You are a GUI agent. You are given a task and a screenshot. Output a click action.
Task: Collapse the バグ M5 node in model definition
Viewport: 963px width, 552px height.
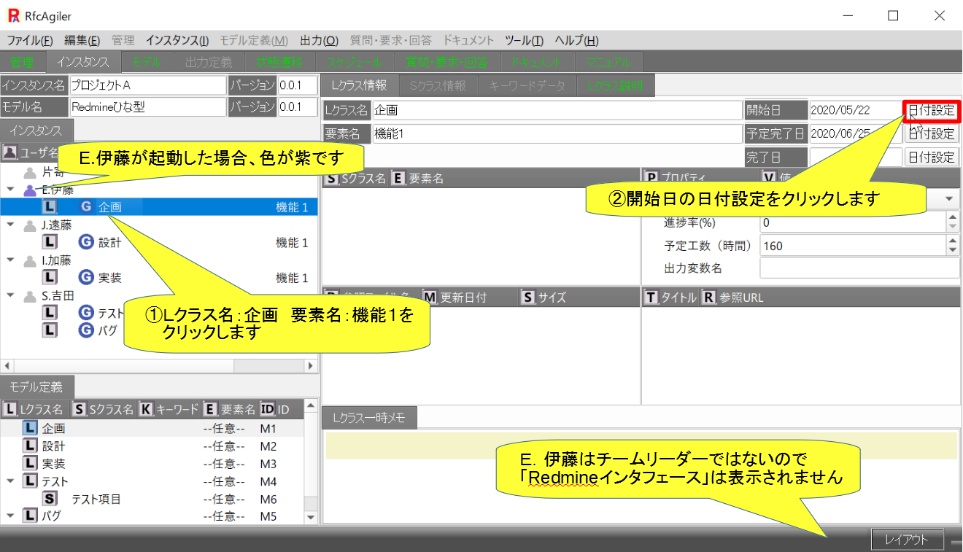point(10,516)
